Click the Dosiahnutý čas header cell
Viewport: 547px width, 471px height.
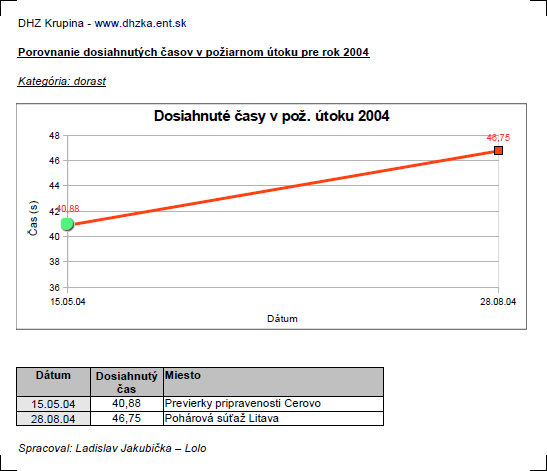click(127, 382)
